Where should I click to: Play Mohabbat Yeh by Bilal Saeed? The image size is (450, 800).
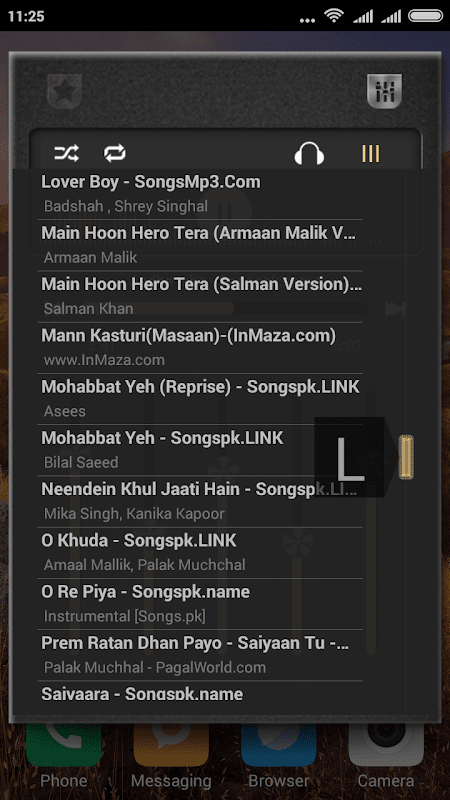click(200, 451)
